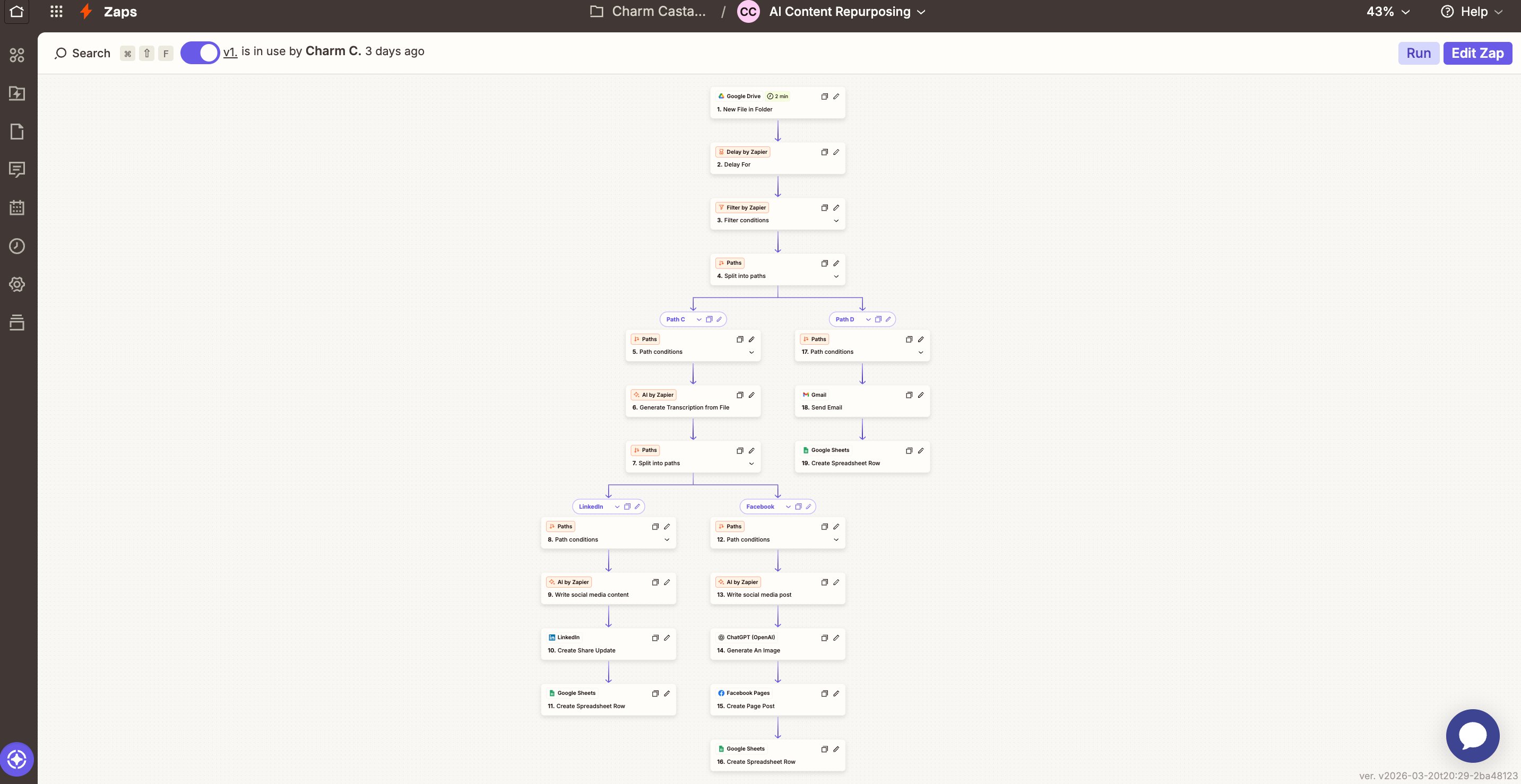Click the edit pencil on Gmail Send Email step

tap(921, 395)
